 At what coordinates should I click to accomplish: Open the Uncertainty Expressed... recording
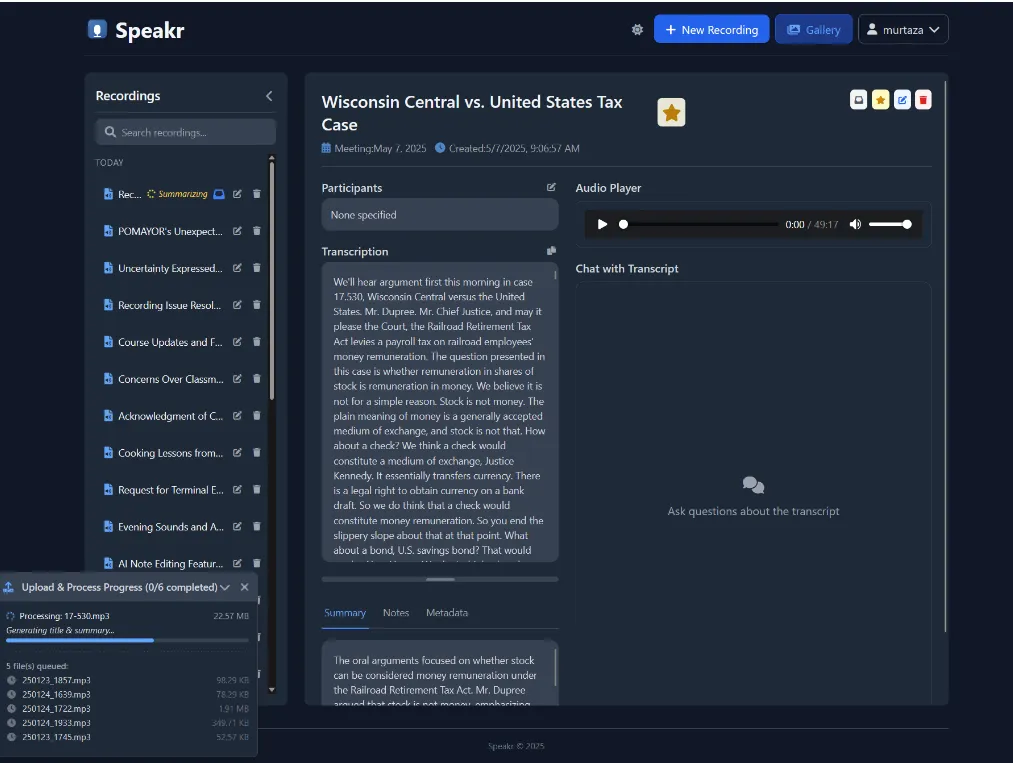(170, 267)
